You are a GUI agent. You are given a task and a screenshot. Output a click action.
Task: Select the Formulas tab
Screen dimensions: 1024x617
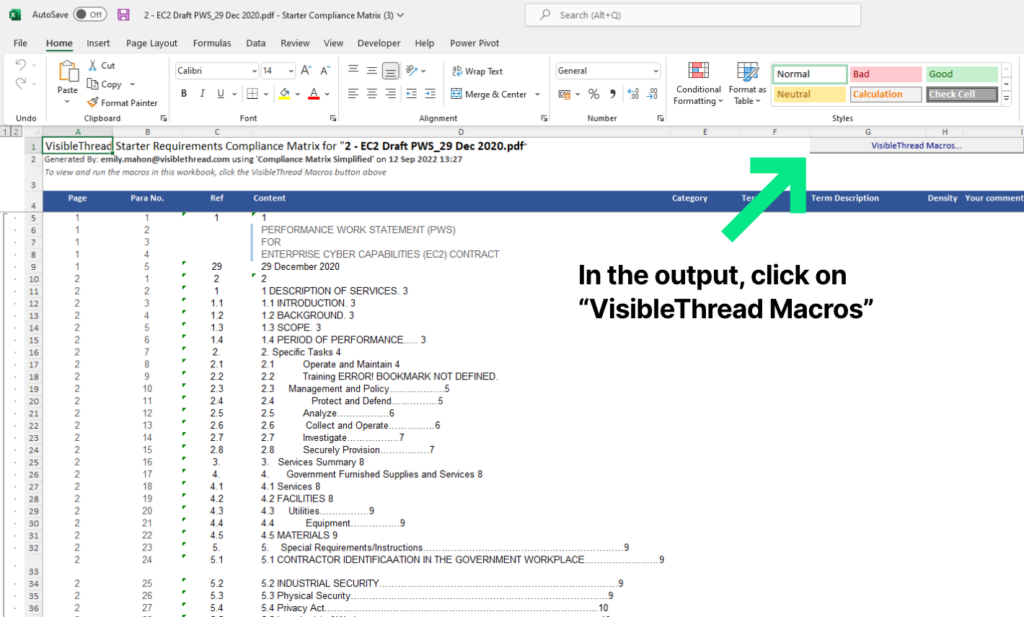[x=212, y=43]
